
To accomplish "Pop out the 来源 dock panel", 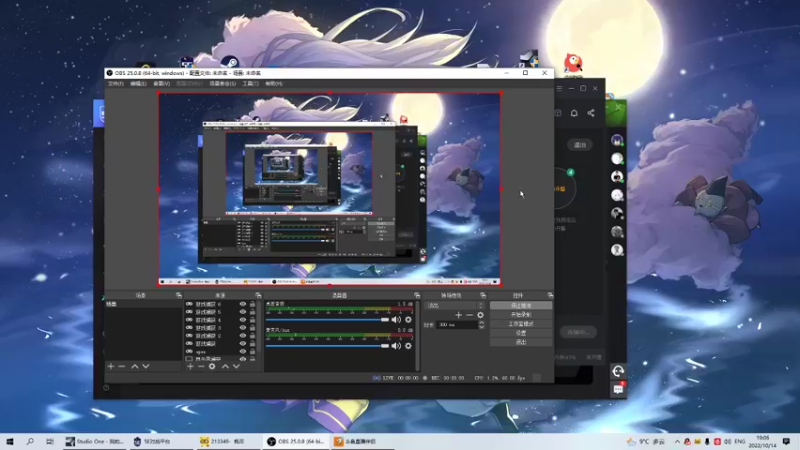I will (x=258, y=295).
